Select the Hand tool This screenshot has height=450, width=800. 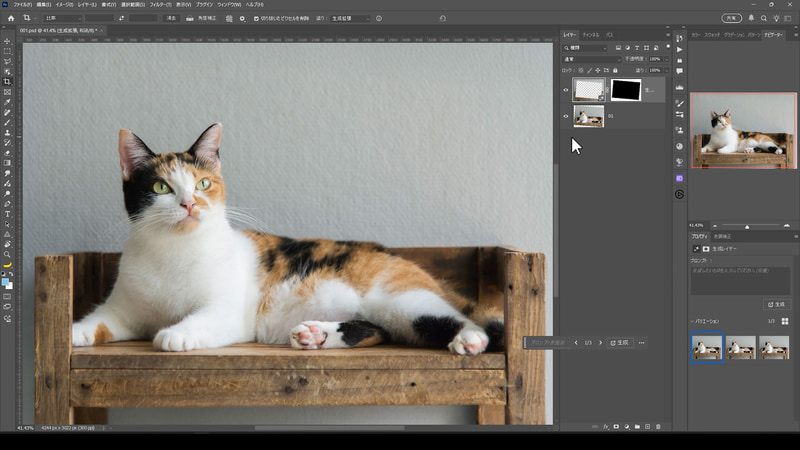[x=7, y=244]
